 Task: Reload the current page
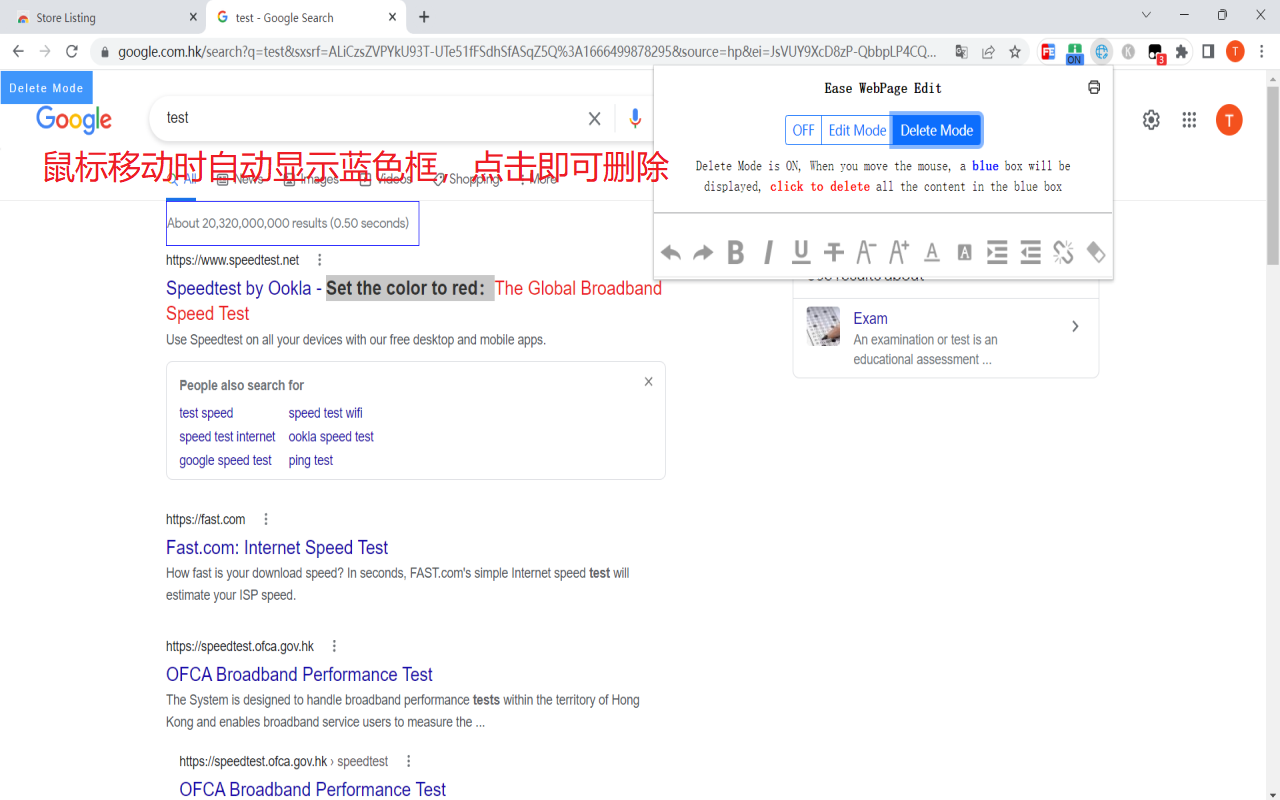(72, 51)
